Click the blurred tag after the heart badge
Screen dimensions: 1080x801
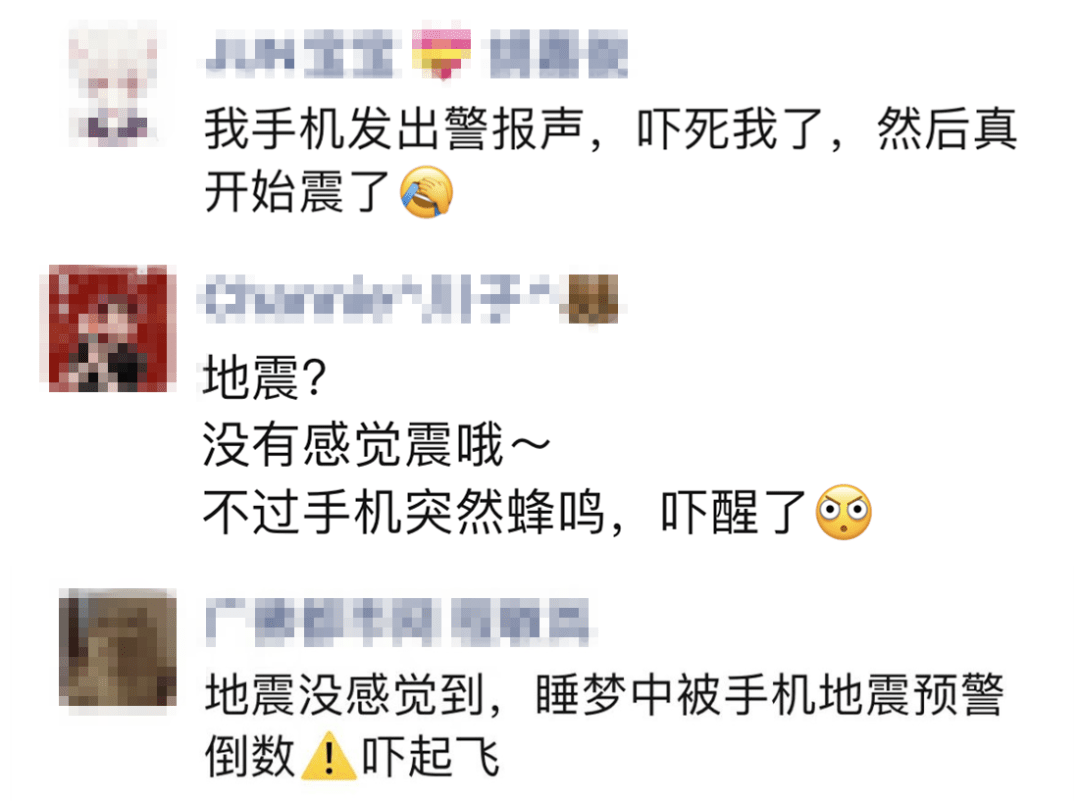pyautogui.click(x=559, y=54)
